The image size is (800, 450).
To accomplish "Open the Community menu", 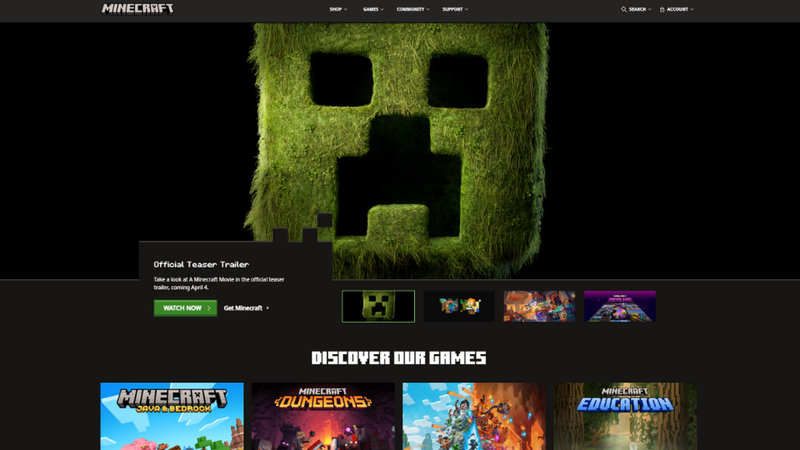I will click(413, 9).
